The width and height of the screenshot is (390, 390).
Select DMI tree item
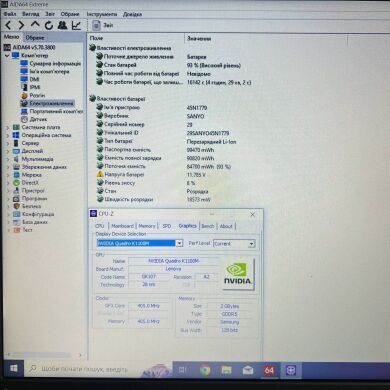(x=30, y=79)
